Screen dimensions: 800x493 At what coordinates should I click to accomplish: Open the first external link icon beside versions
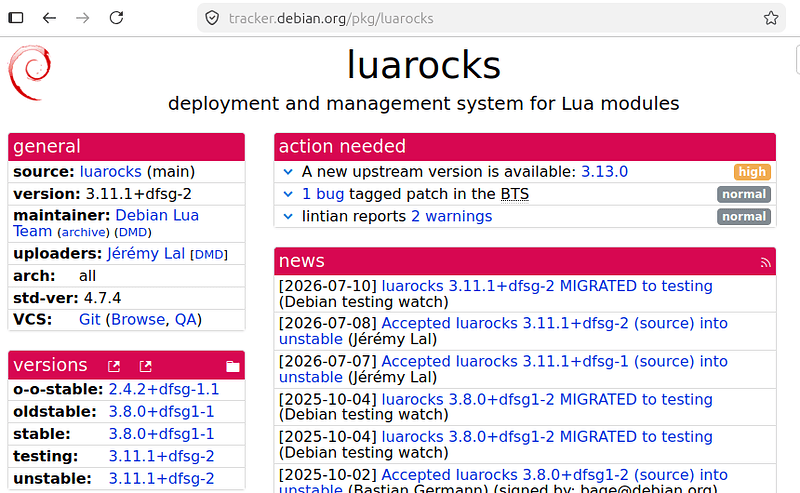click(114, 366)
